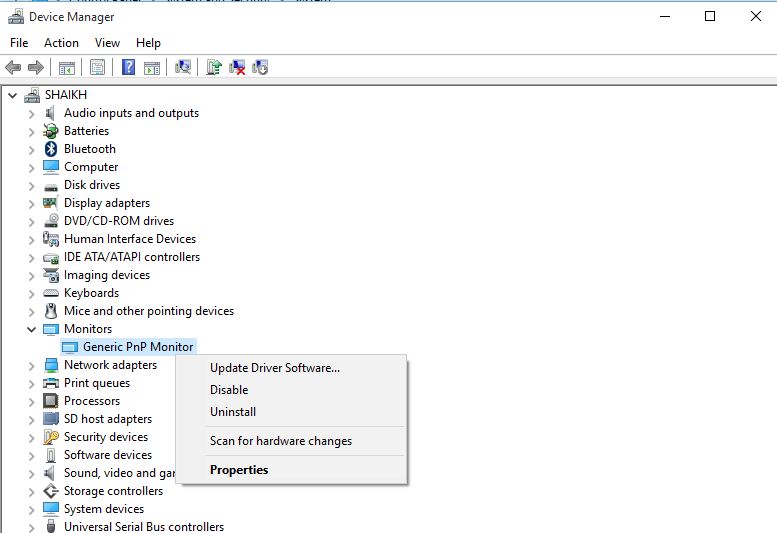Open Properties from the context menu
This screenshot has width=777, height=533.
pyautogui.click(x=239, y=470)
